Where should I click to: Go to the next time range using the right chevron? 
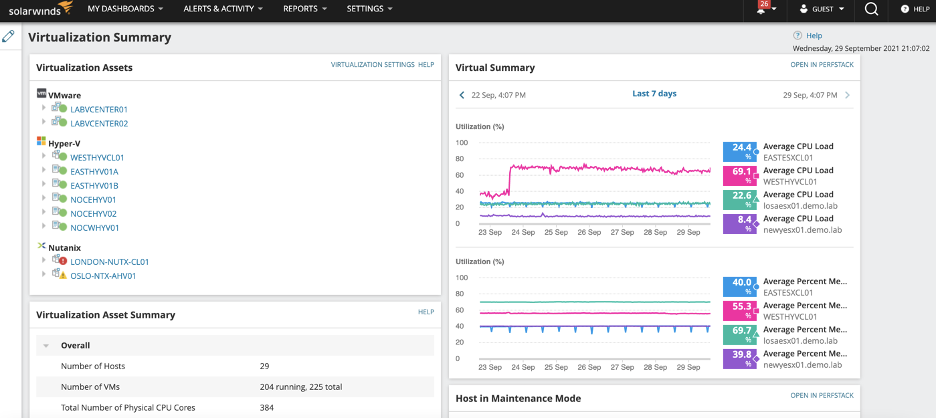[848, 95]
